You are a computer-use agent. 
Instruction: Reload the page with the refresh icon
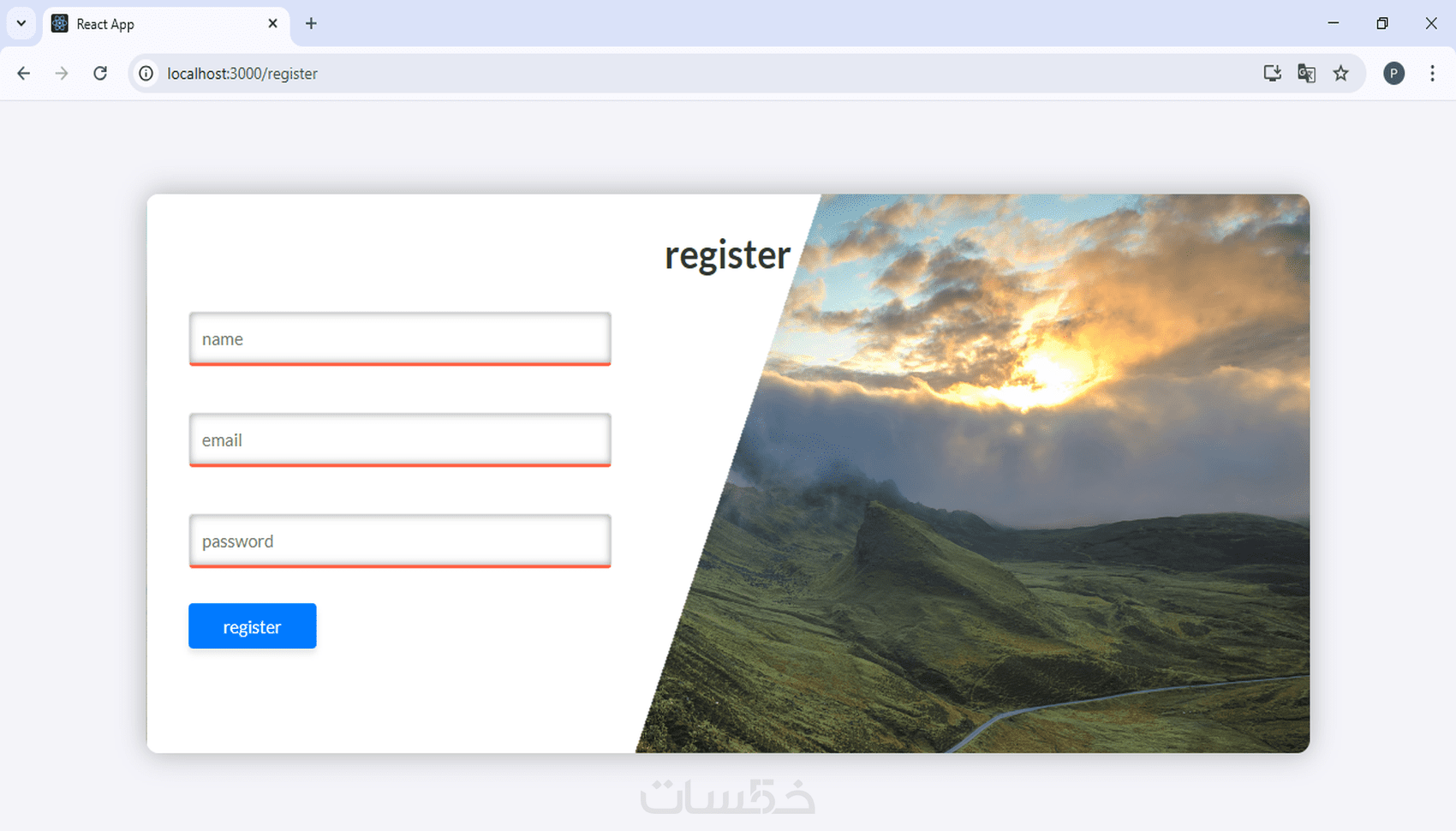(x=100, y=74)
